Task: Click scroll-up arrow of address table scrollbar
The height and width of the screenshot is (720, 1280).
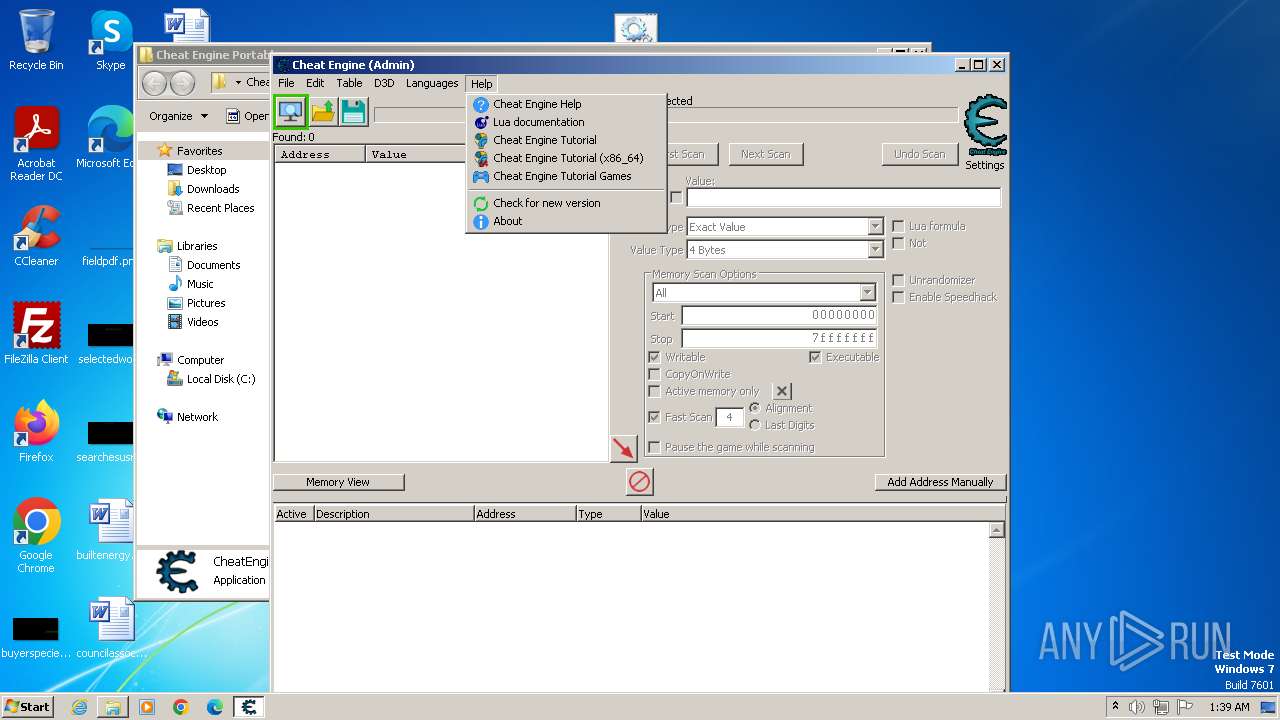Action: coord(997,530)
